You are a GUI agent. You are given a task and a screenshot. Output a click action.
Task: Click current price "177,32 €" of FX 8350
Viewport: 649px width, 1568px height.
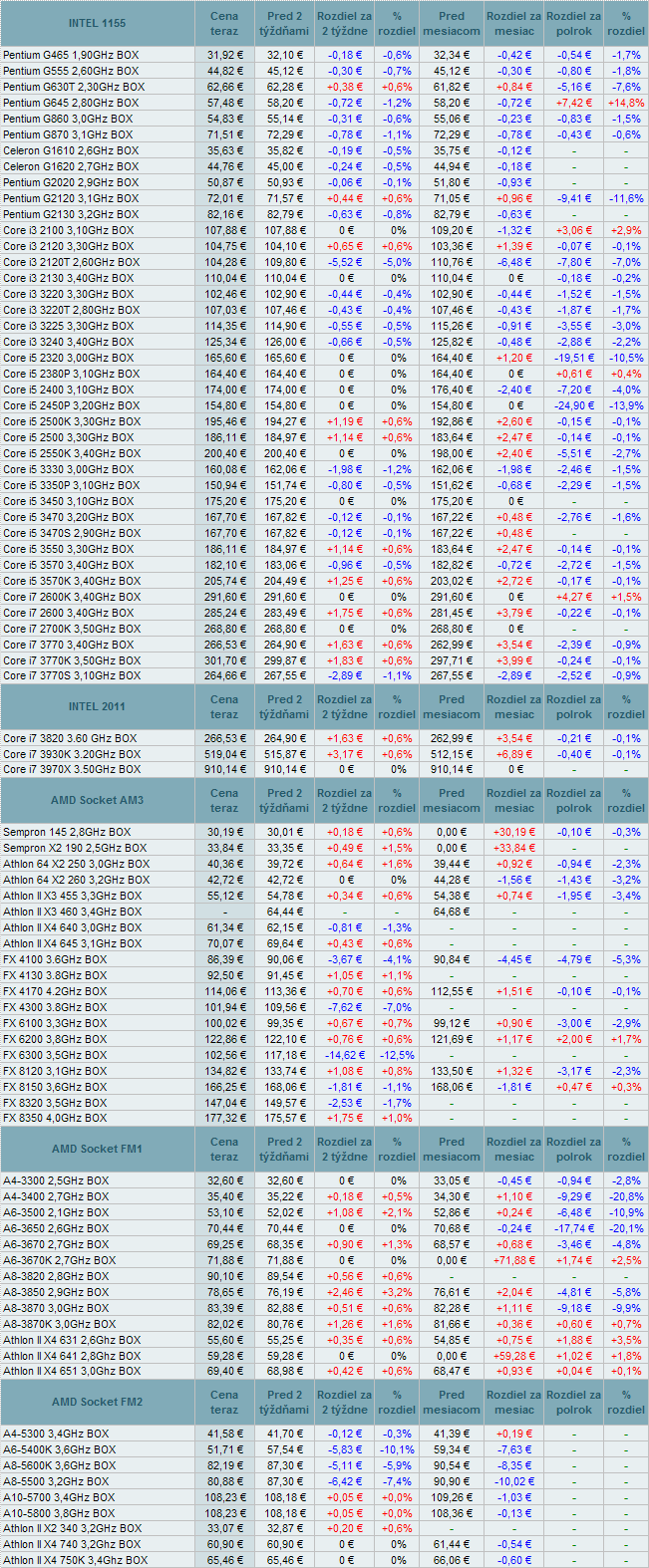pos(224,1119)
